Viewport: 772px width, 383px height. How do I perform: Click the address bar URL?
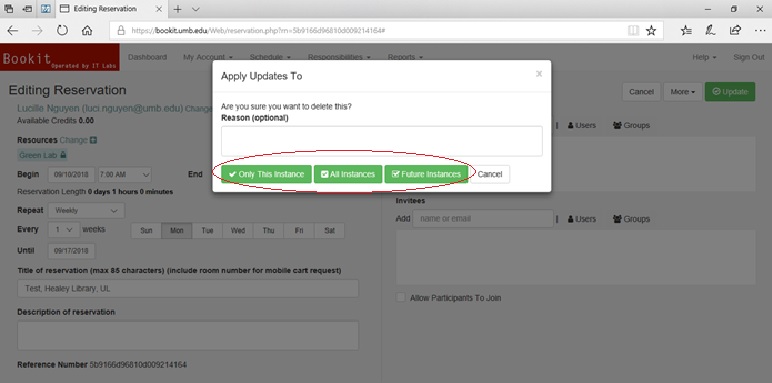pos(258,31)
